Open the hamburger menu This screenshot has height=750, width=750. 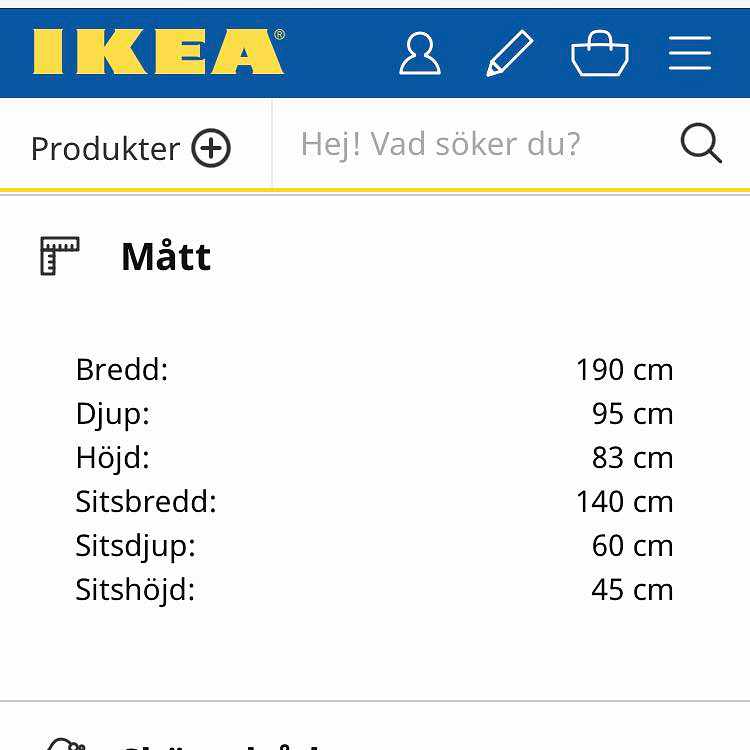pyautogui.click(x=690, y=53)
